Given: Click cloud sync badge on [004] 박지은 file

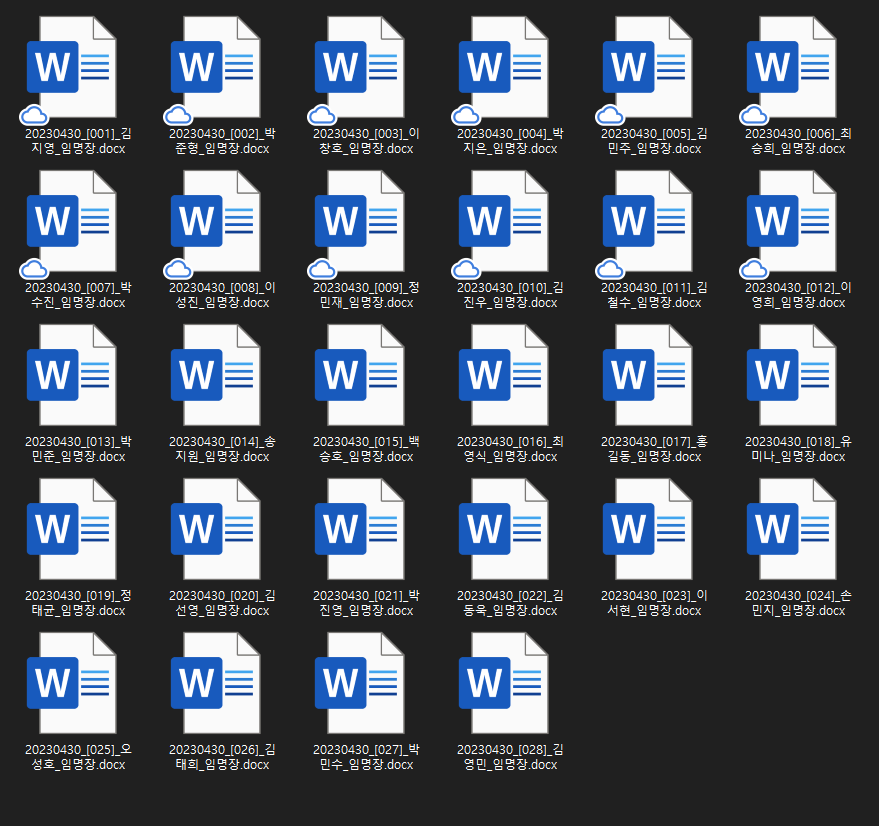Looking at the screenshot, I should [466, 116].
